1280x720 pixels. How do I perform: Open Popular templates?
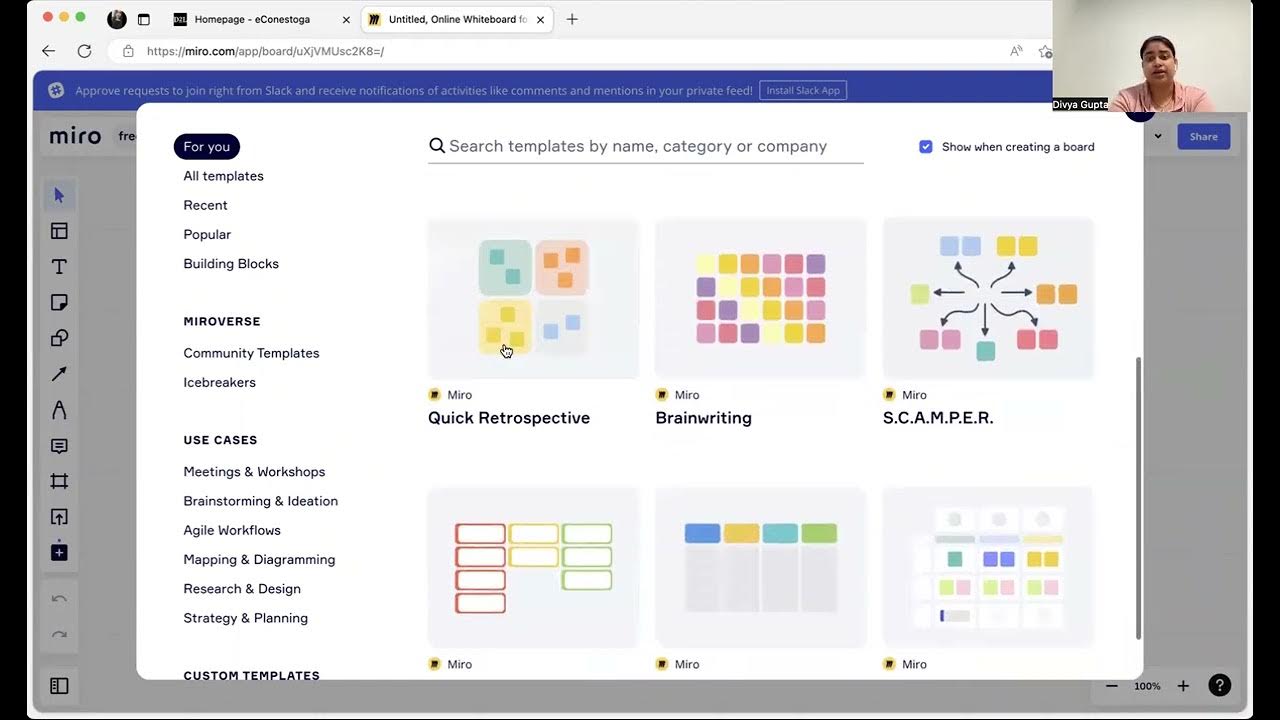click(207, 234)
